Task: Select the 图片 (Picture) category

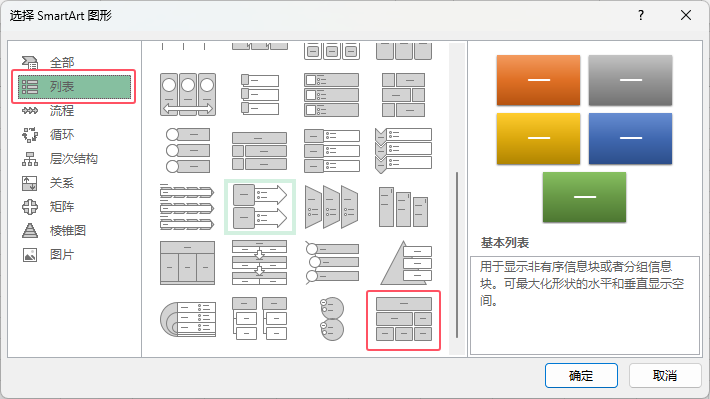Action: coord(62,255)
